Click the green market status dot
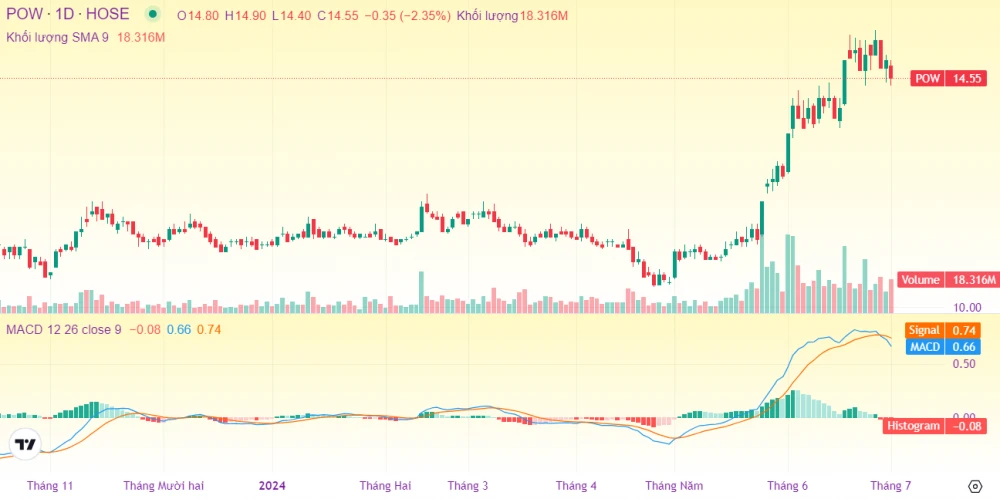1000x499 pixels. pos(152,15)
